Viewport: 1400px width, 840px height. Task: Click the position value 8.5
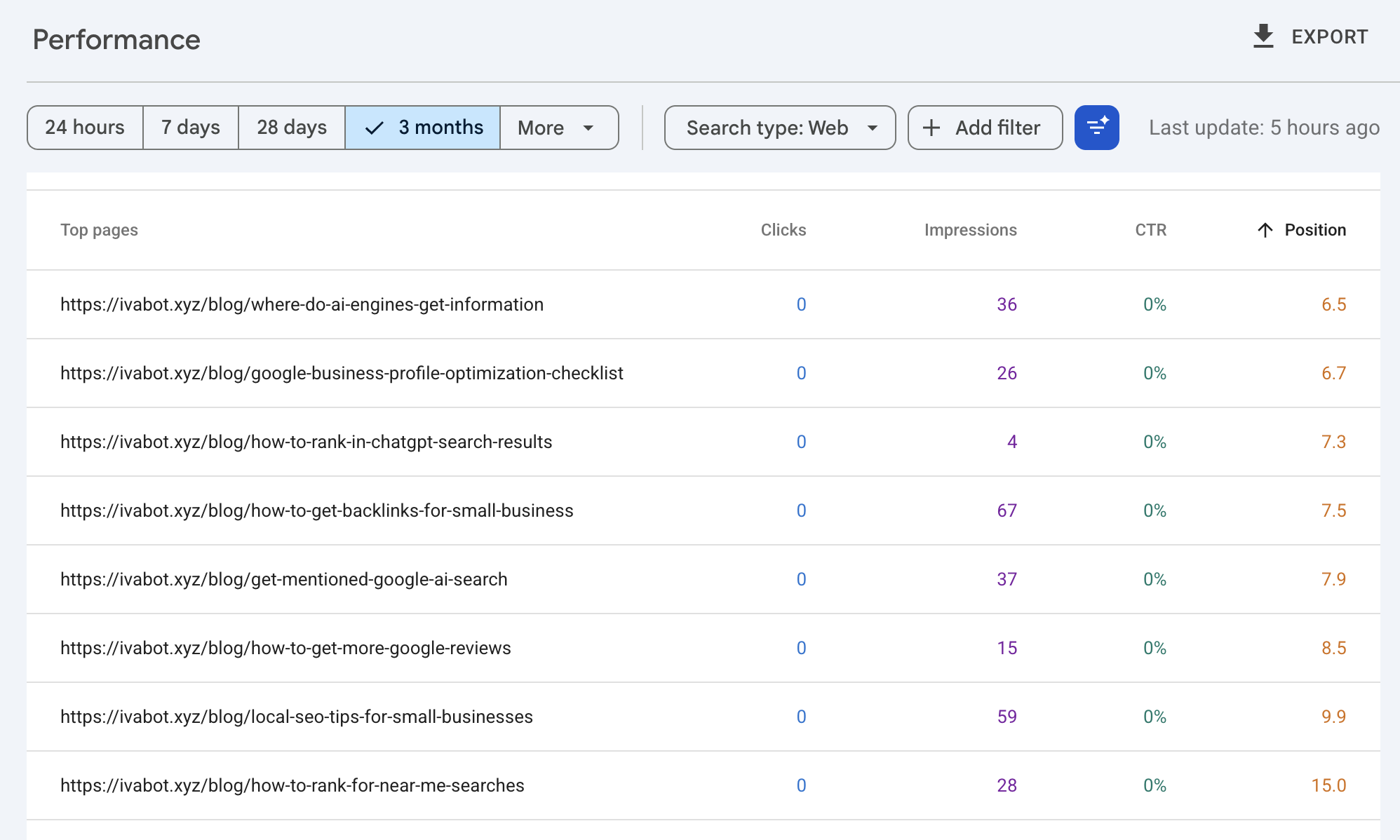pos(1333,648)
